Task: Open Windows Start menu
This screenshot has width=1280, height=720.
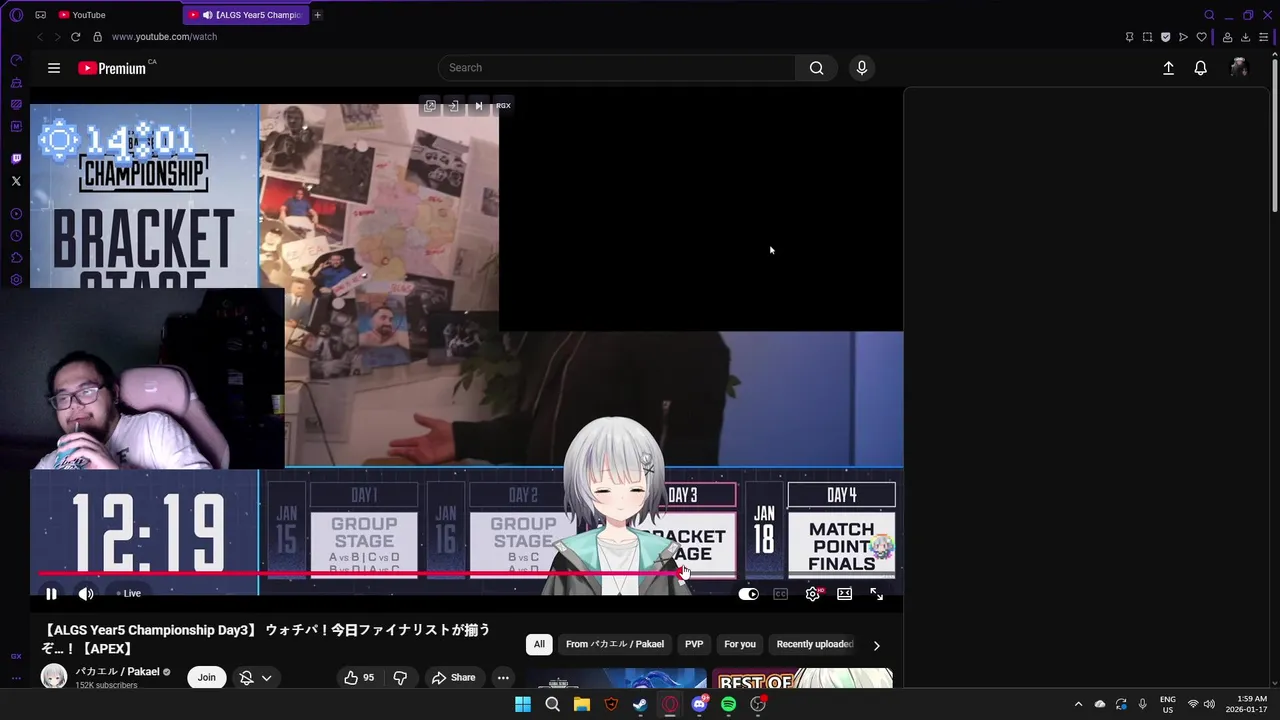Action: (x=523, y=704)
